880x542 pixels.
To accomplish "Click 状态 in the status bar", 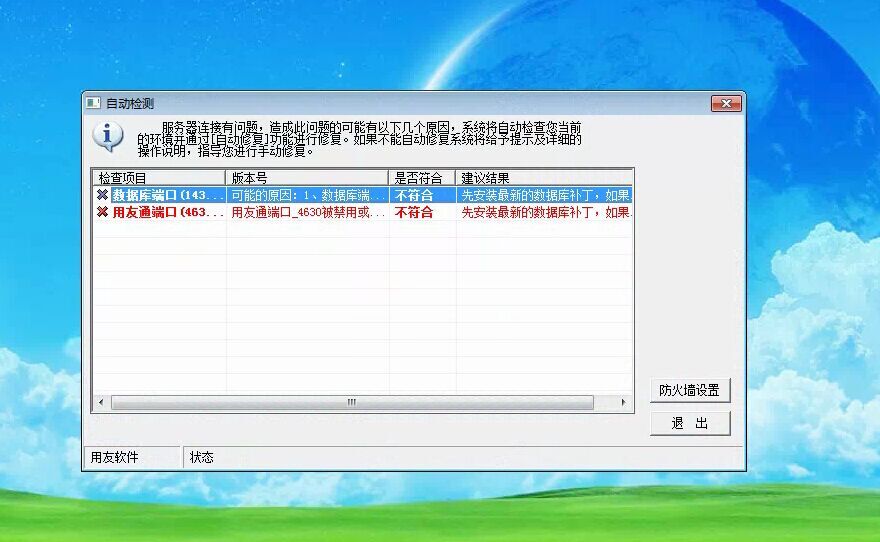I will [x=201, y=457].
